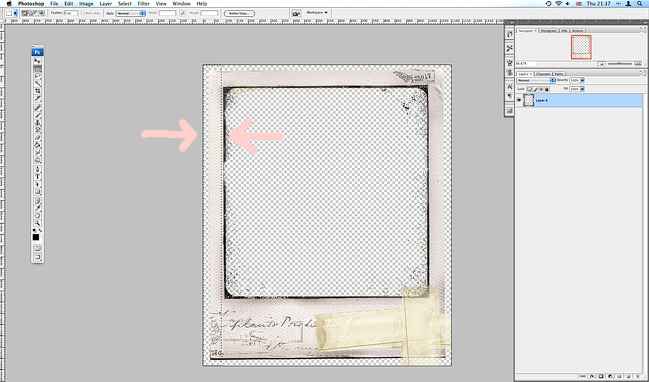This screenshot has width=649, height=382.
Task: Open the Go to Bridge icon
Action: point(296,13)
